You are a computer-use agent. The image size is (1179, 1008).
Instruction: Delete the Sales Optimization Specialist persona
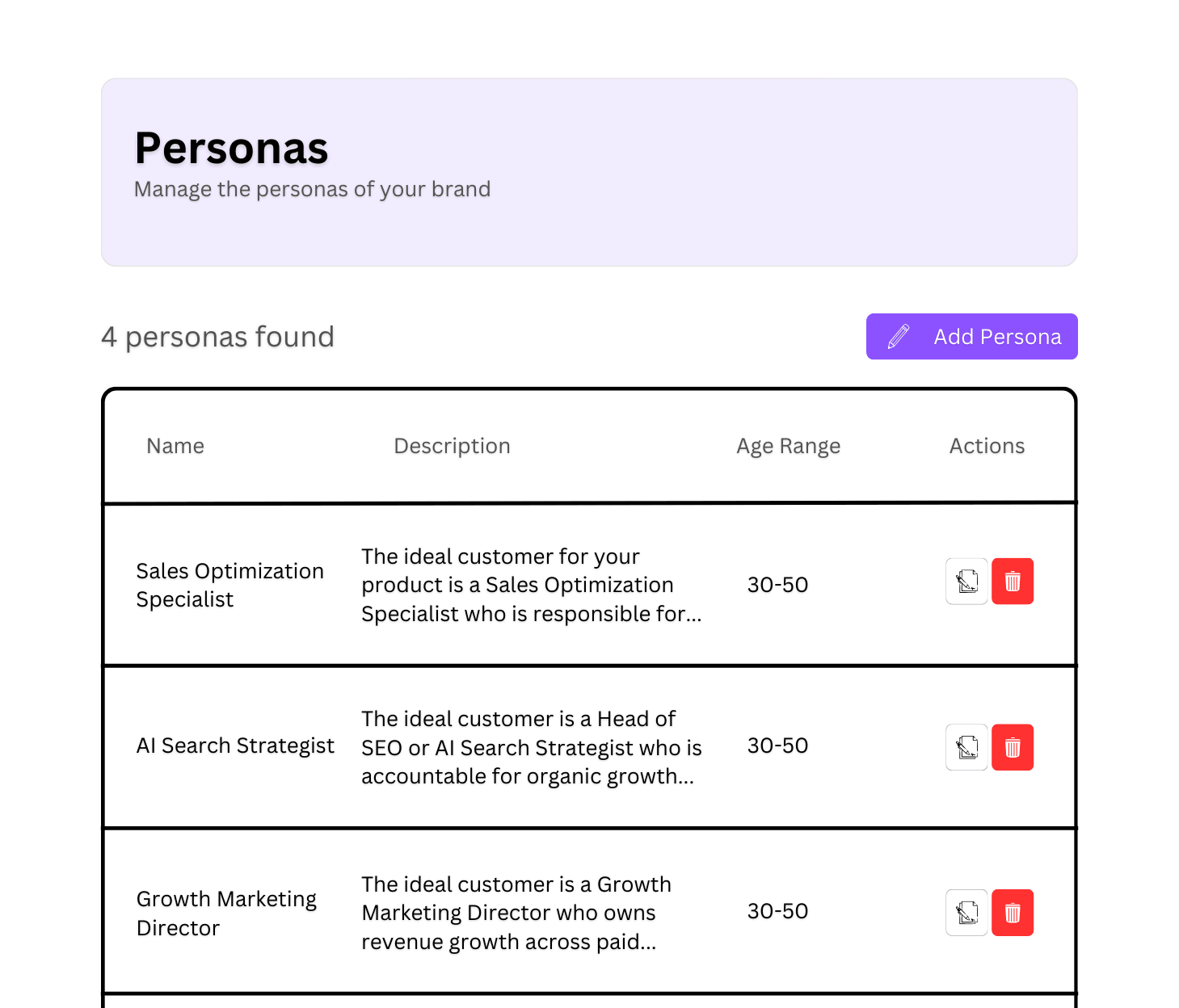pyautogui.click(x=1013, y=581)
